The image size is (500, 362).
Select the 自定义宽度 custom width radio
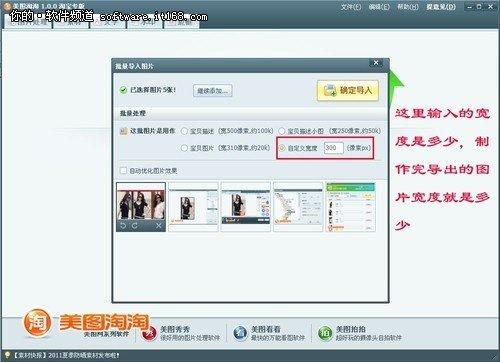[x=282, y=148]
